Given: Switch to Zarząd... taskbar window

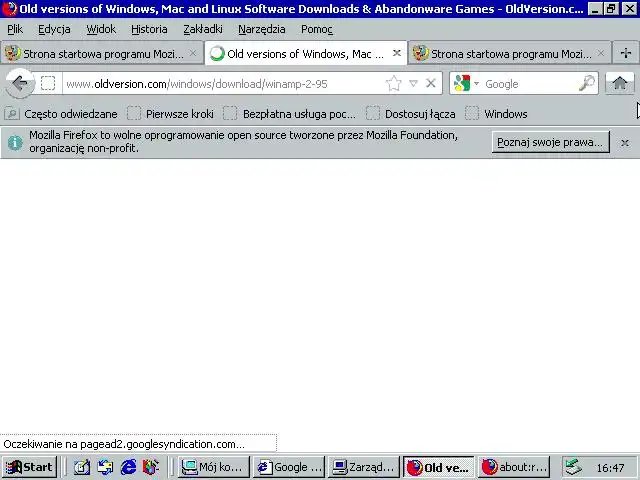Looking at the screenshot, I should [364, 467].
